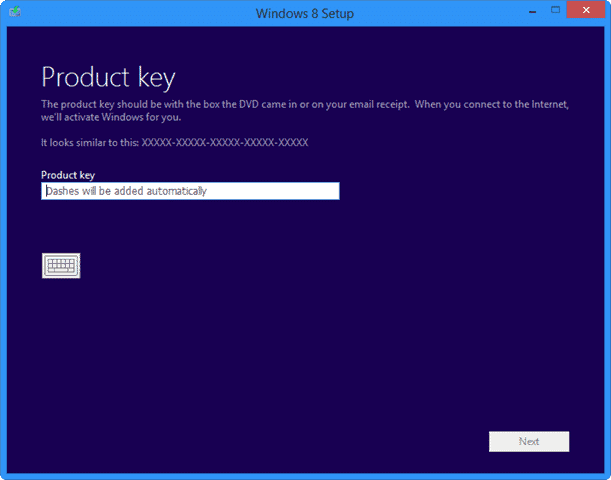Click the 'Windows 8 Setup' title bar text
This screenshot has width=611, height=480.
[305, 13]
